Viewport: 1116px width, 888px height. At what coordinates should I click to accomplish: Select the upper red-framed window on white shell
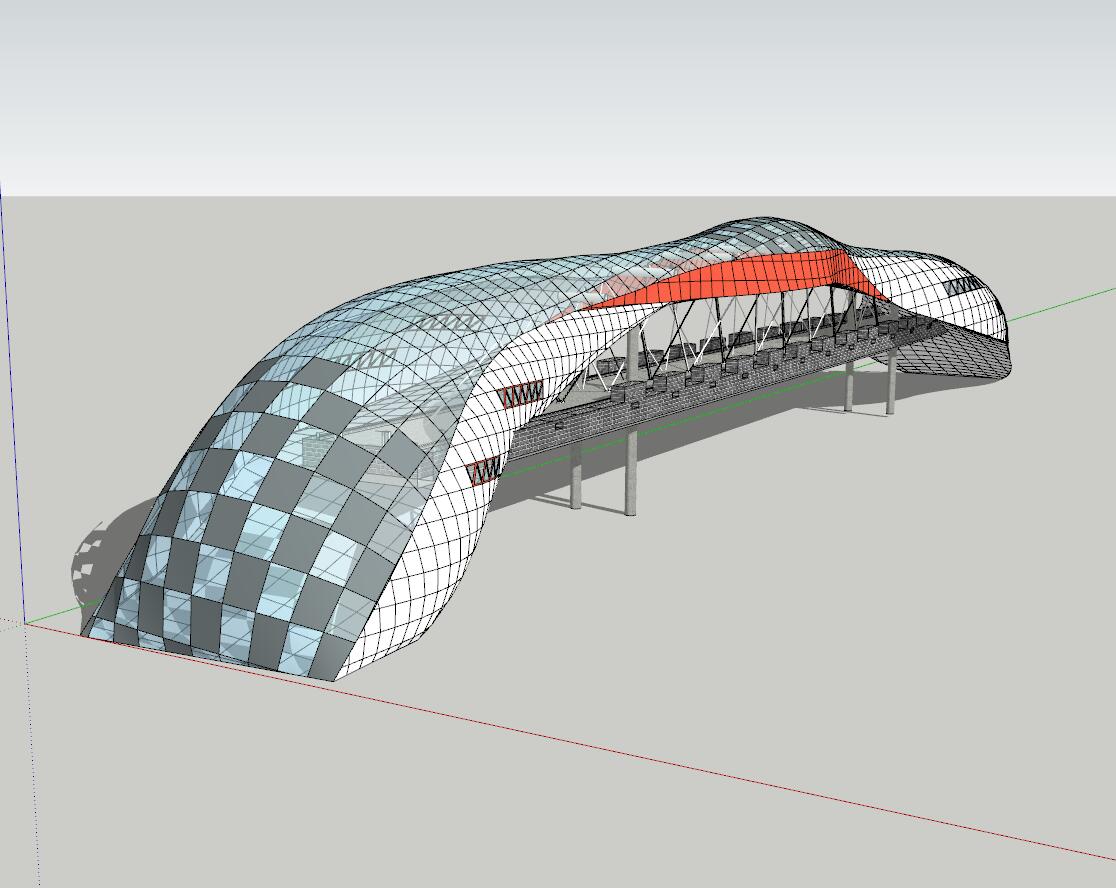tap(520, 394)
